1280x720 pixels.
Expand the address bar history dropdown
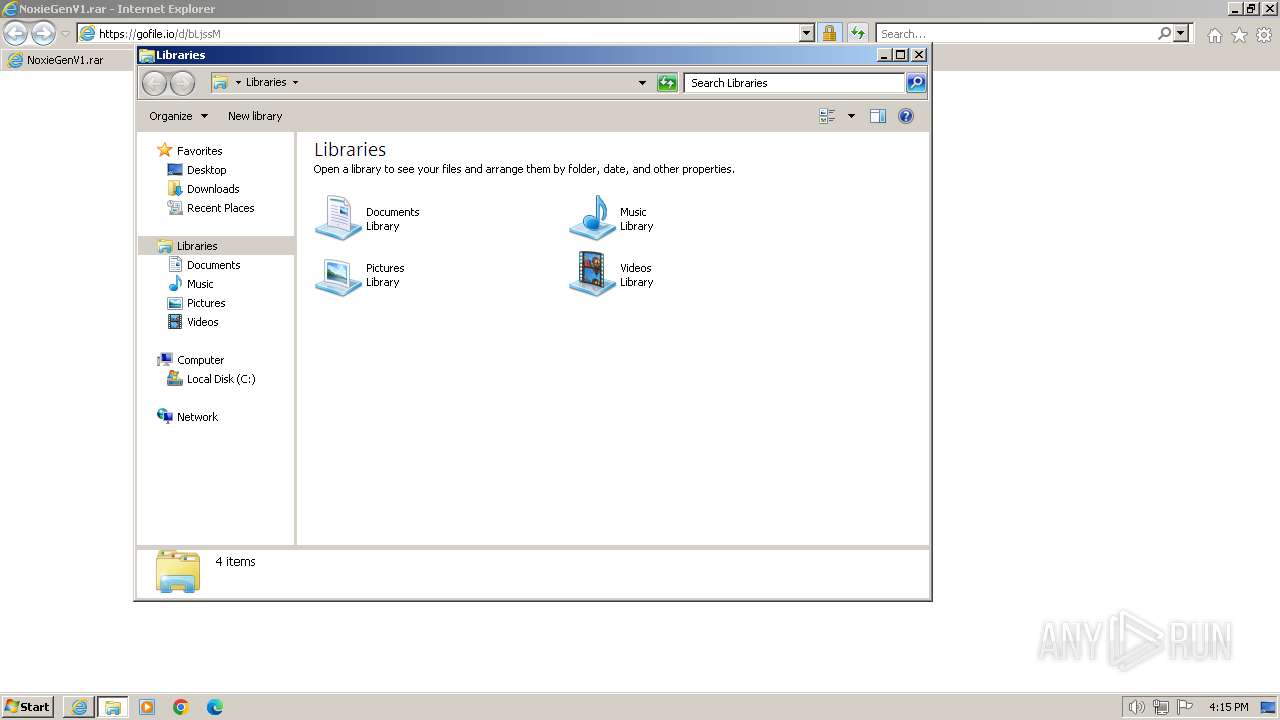click(x=642, y=83)
